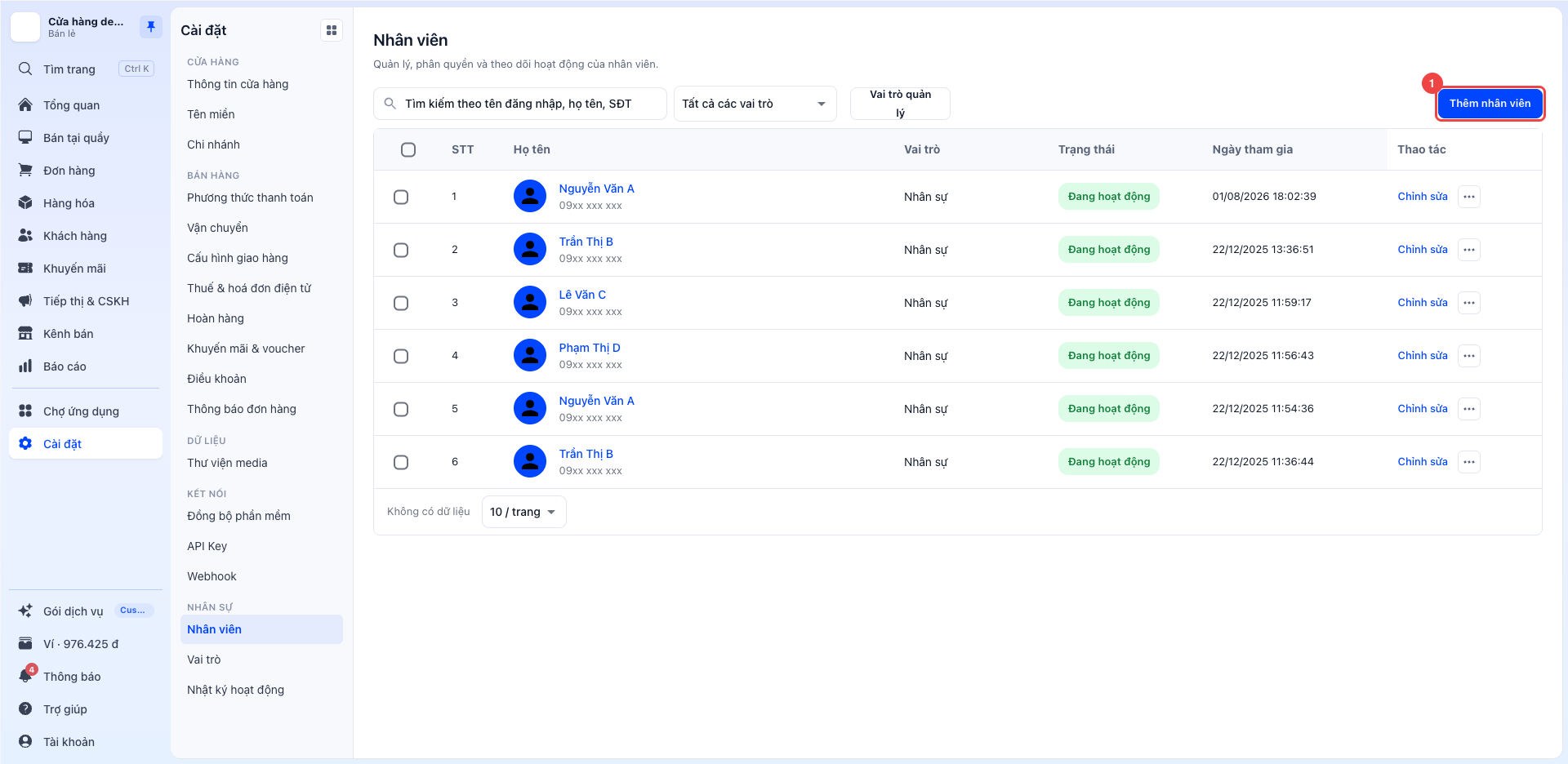Click the Báo cáo chart icon
Screen dimensions: 1568x764
click(x=25, y=366)
